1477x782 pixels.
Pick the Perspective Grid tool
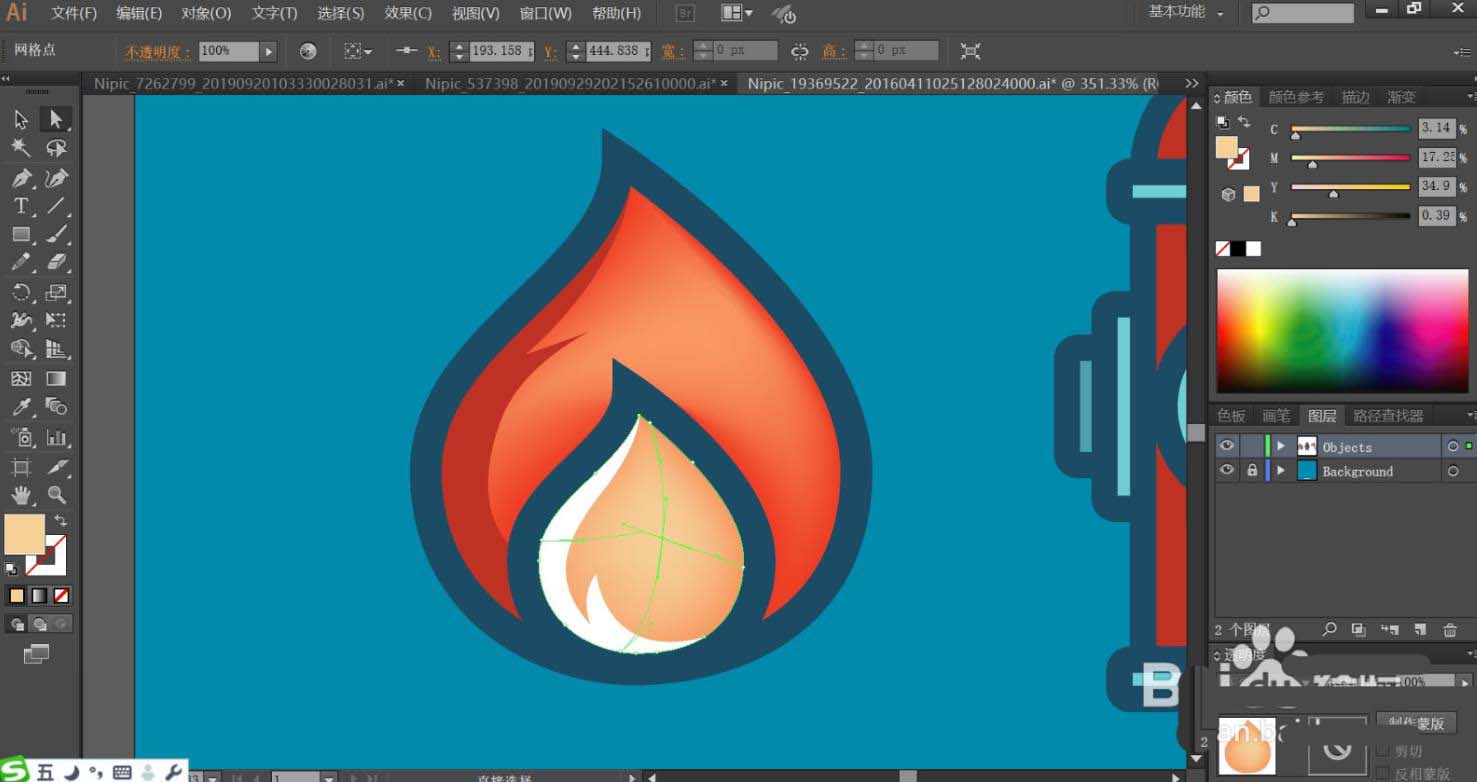[x=56, y=350]
